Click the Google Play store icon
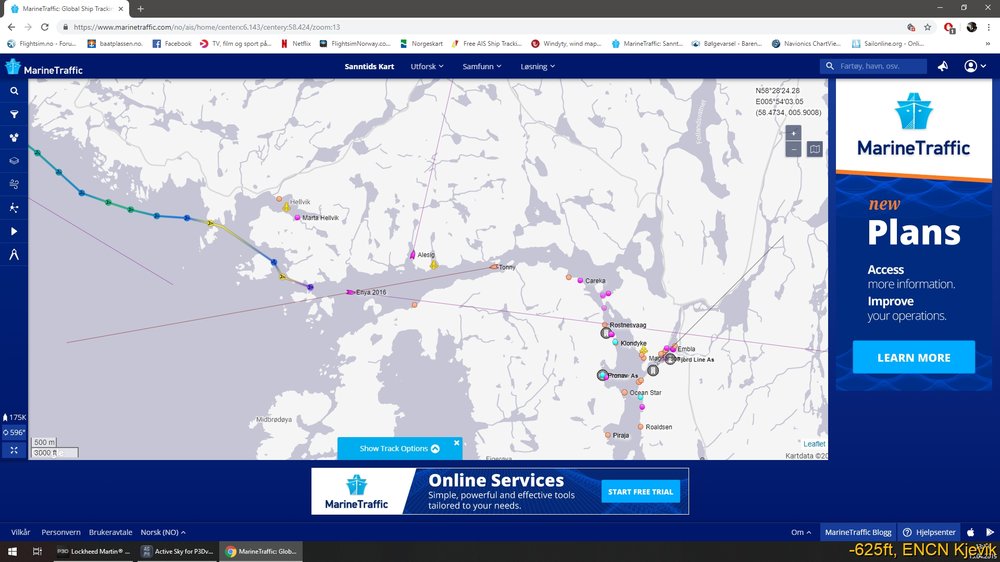The width and height of the screenshot is (1000, 562). (x=990, y=532)
